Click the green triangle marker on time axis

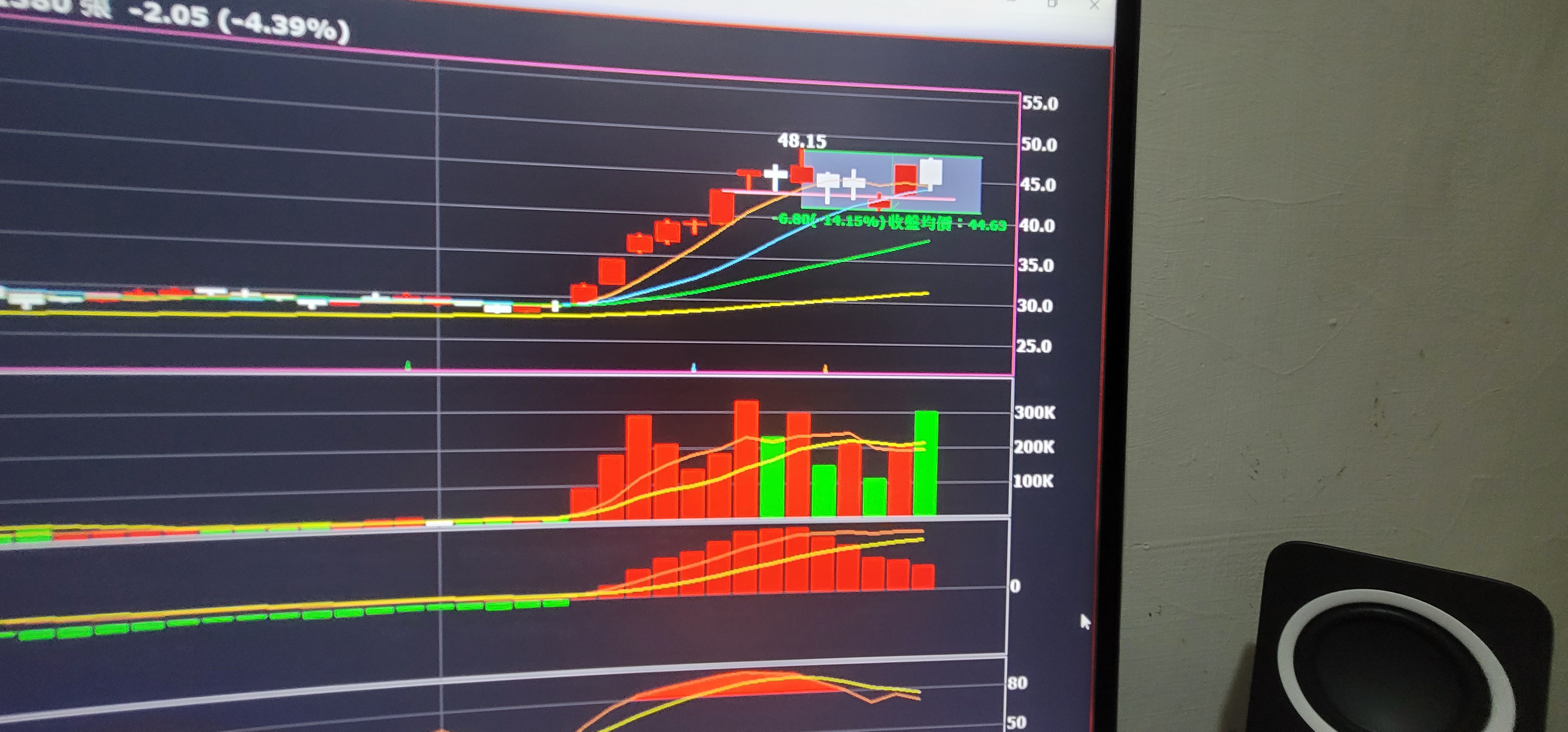pyautogui.click(x=408, y=365)
